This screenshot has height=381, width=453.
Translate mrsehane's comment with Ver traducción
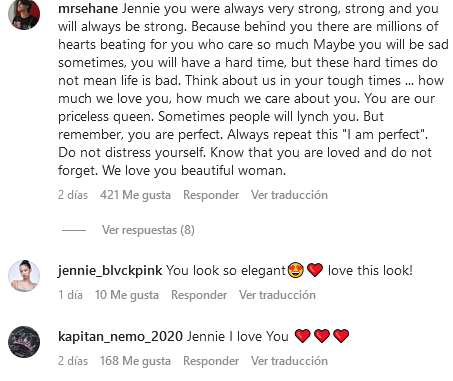[289, 195]
